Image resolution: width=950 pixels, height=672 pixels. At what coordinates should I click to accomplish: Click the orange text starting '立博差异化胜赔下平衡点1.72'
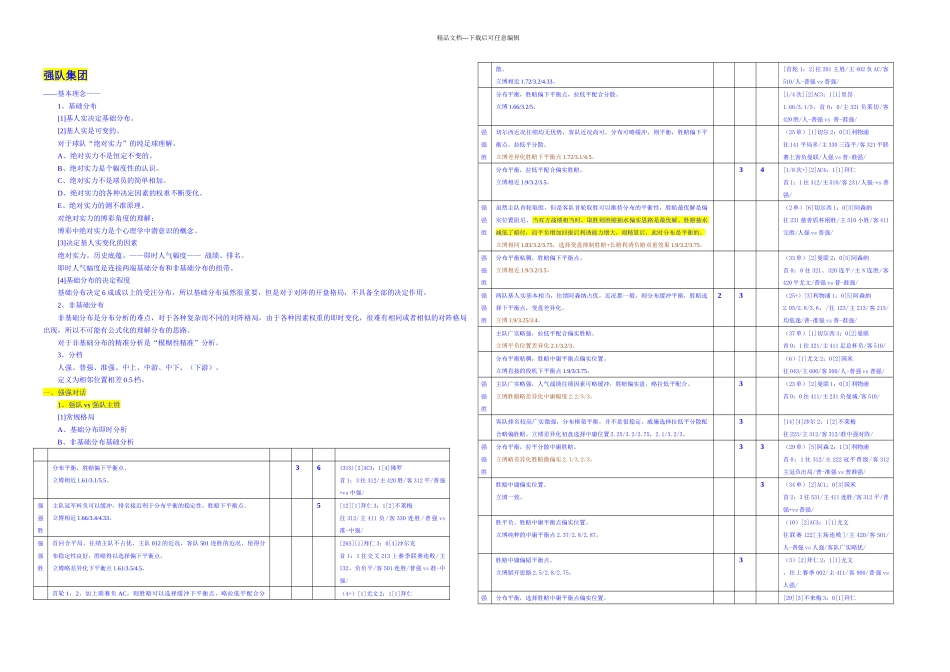point(545,157)
